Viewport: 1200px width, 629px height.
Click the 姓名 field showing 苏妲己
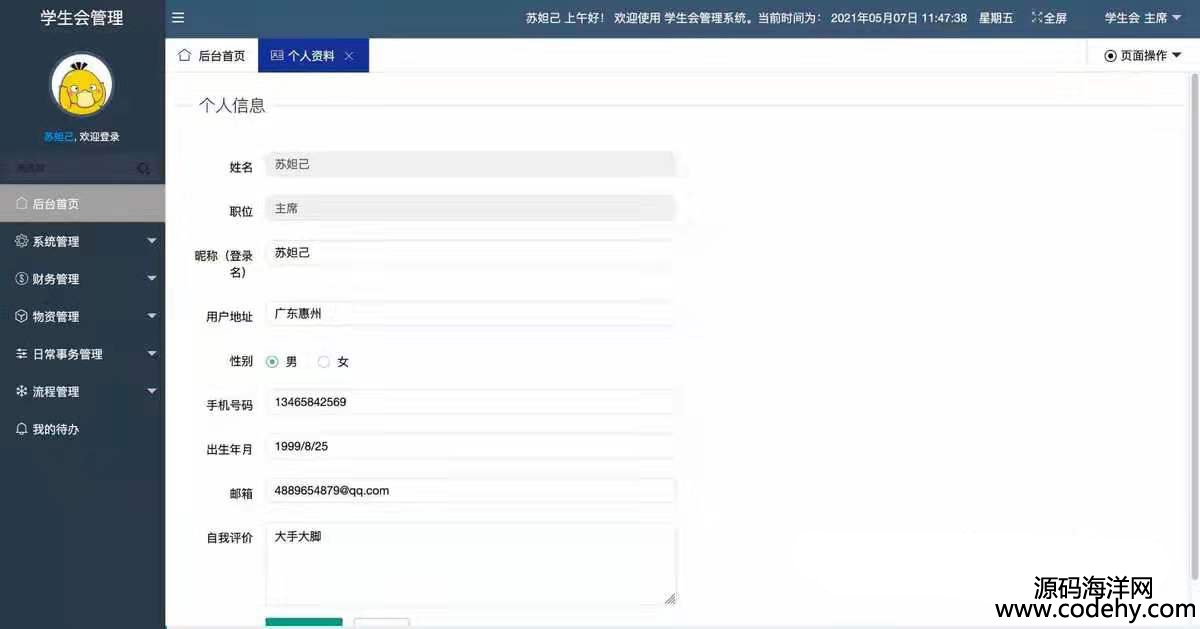pos(470,165)
